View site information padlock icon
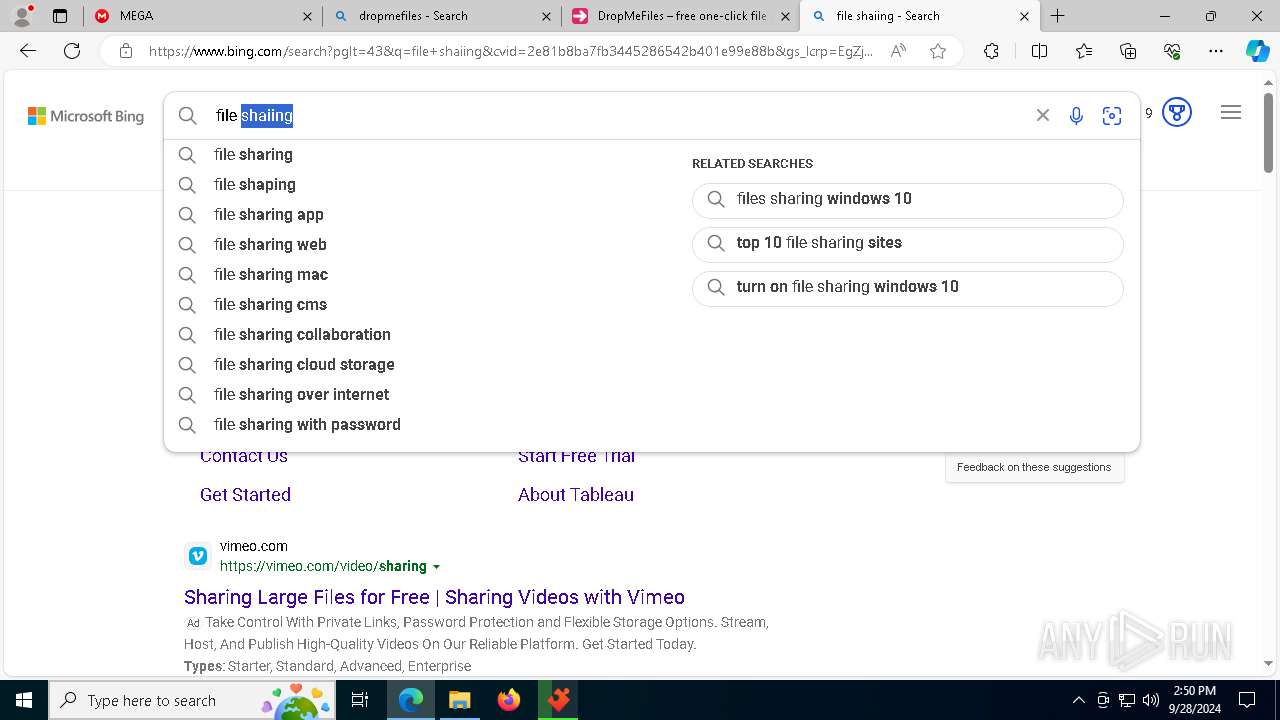The width and height of the screenshot is (1280, 720). [126, 51]
